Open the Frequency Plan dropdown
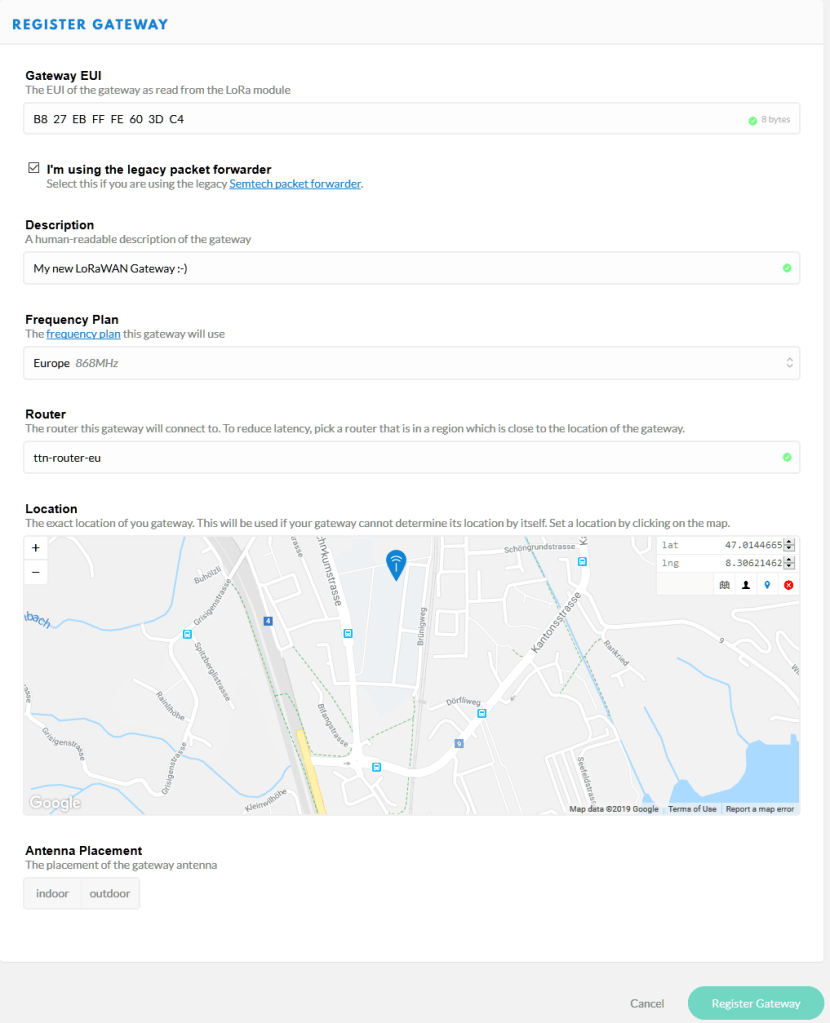 click(x=412, y=362)
